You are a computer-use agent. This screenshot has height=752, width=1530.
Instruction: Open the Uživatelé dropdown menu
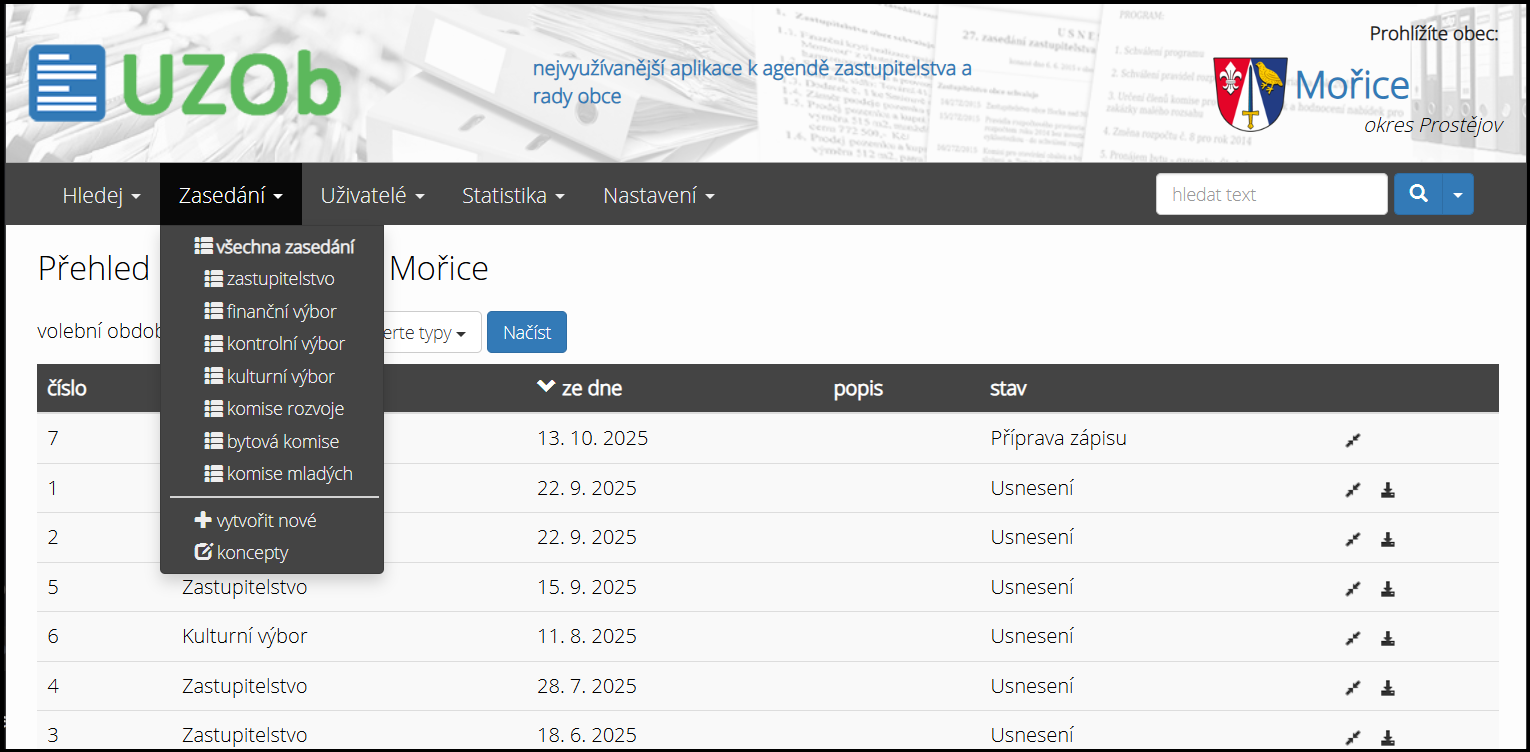point(373,195)
